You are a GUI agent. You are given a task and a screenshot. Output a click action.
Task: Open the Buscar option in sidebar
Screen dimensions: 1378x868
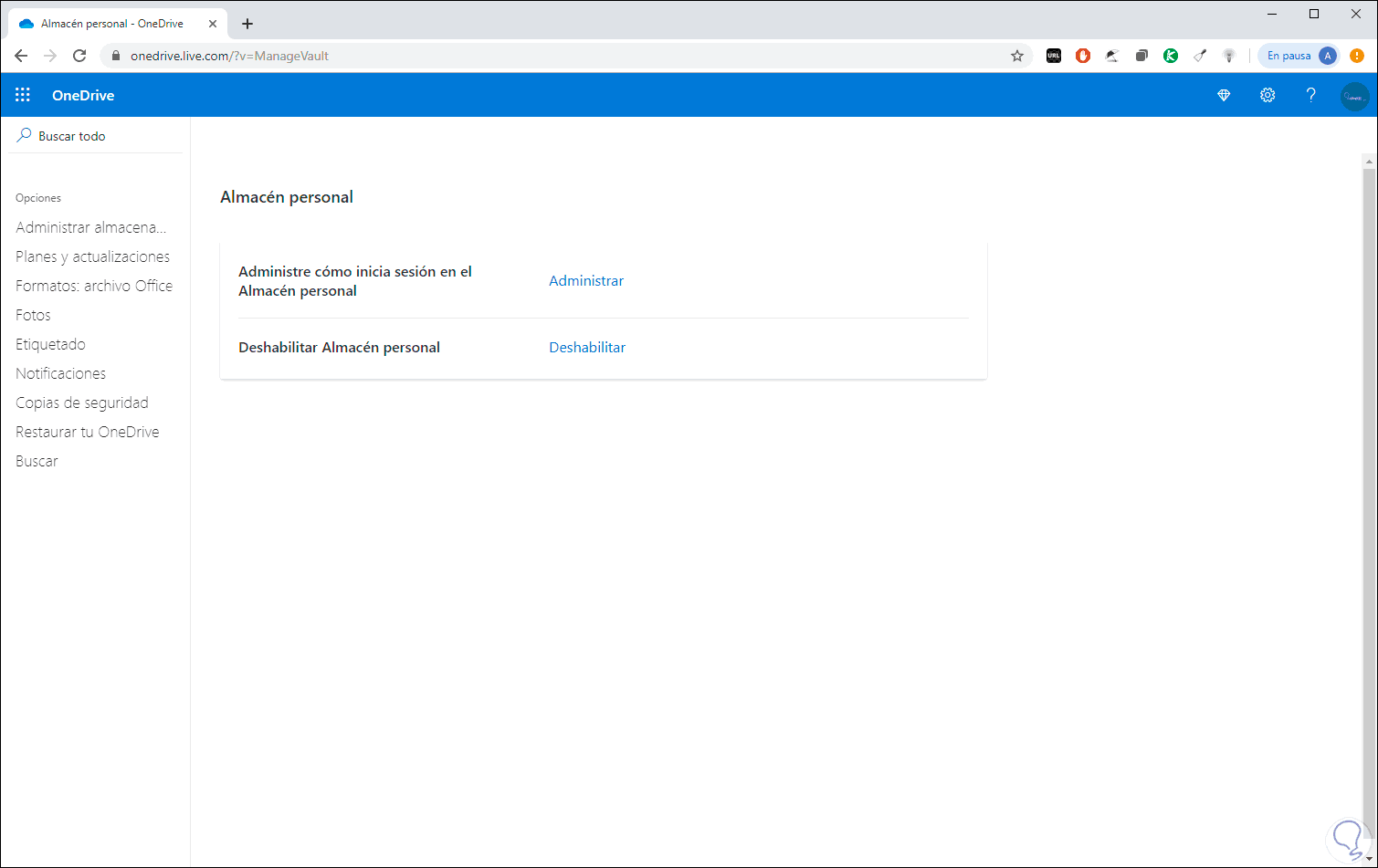[x=37, y=461]
